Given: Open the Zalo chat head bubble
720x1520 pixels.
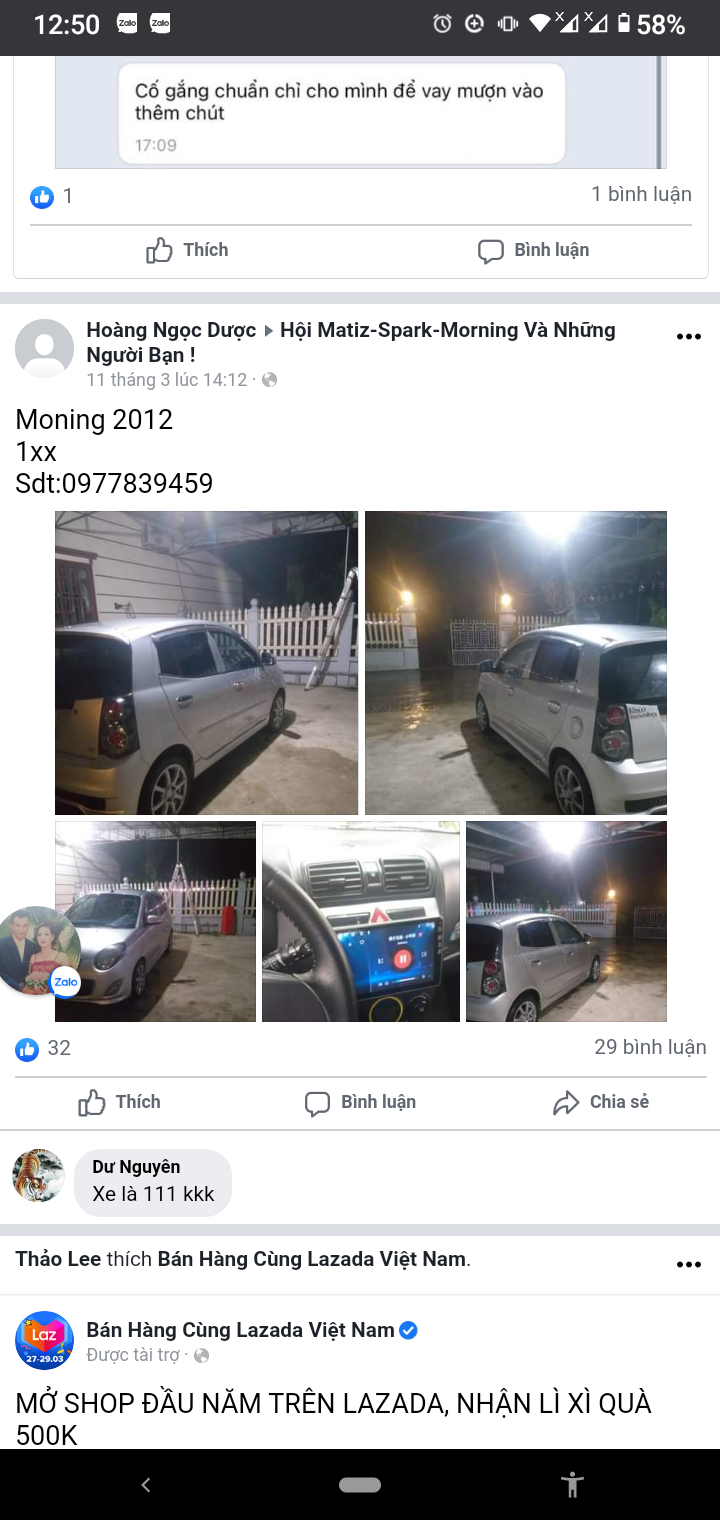Looking at the screenshot, I should pos(38,950).
